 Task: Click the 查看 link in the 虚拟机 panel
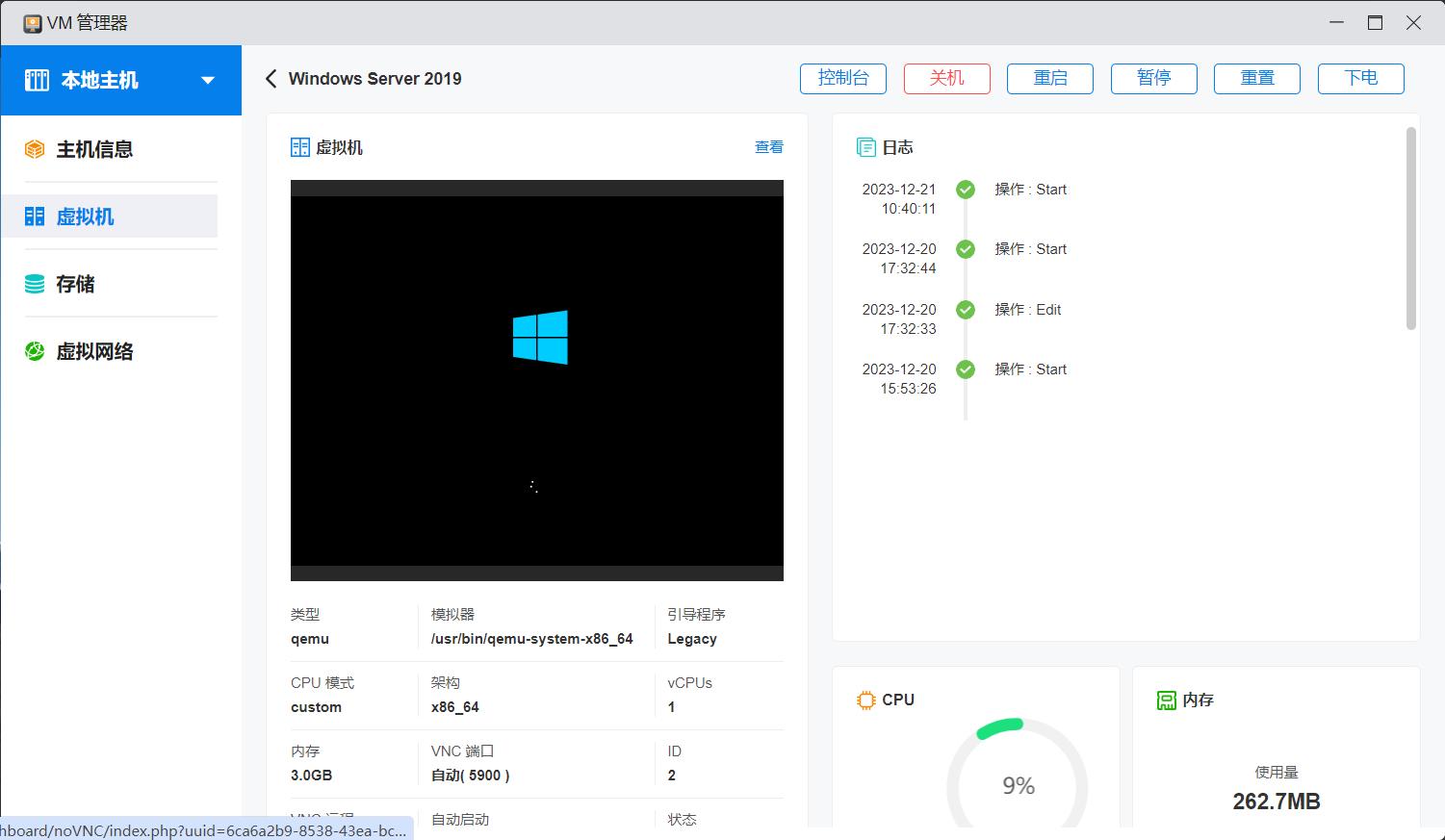tap(769, 147)
